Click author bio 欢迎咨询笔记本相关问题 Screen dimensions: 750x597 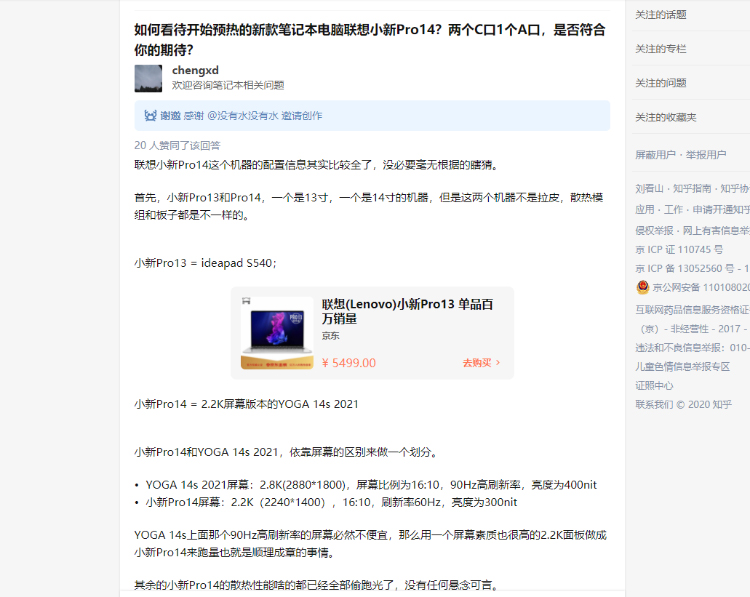click(228, 85)
